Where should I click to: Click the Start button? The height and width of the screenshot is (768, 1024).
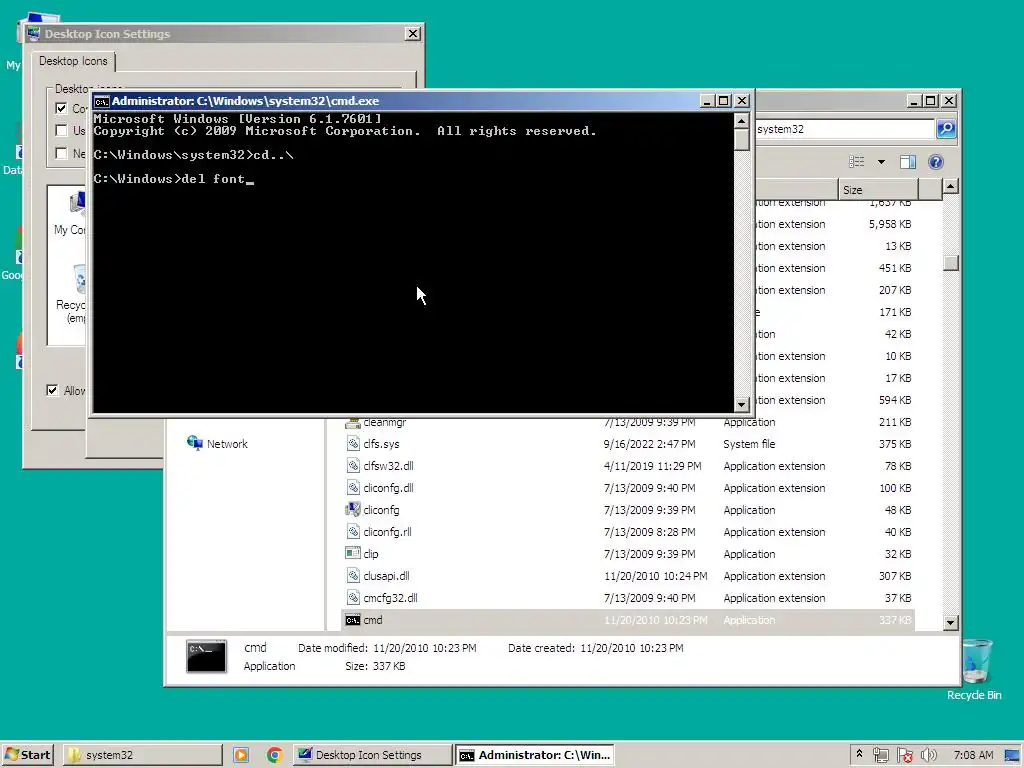pos(27,755)
